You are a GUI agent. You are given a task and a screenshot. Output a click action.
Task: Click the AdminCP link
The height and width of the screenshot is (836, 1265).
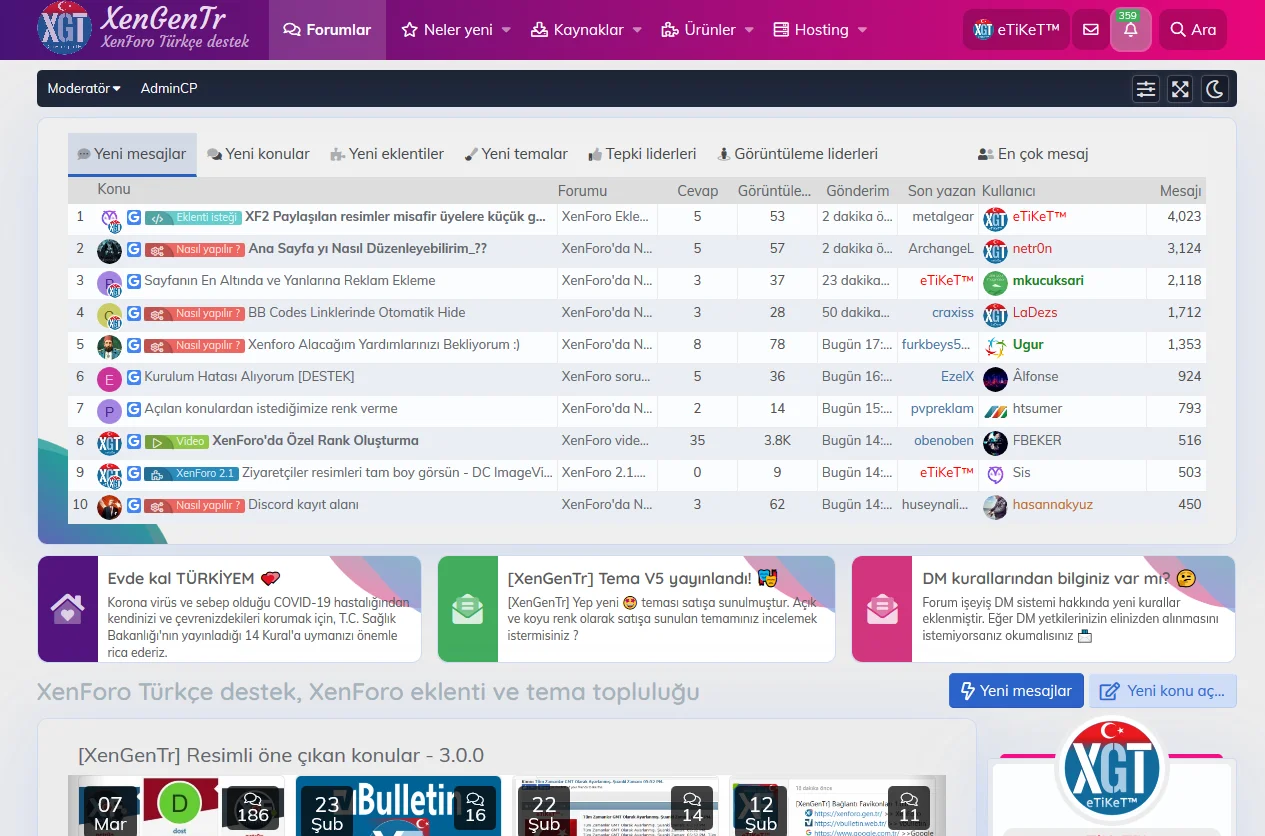169,88
